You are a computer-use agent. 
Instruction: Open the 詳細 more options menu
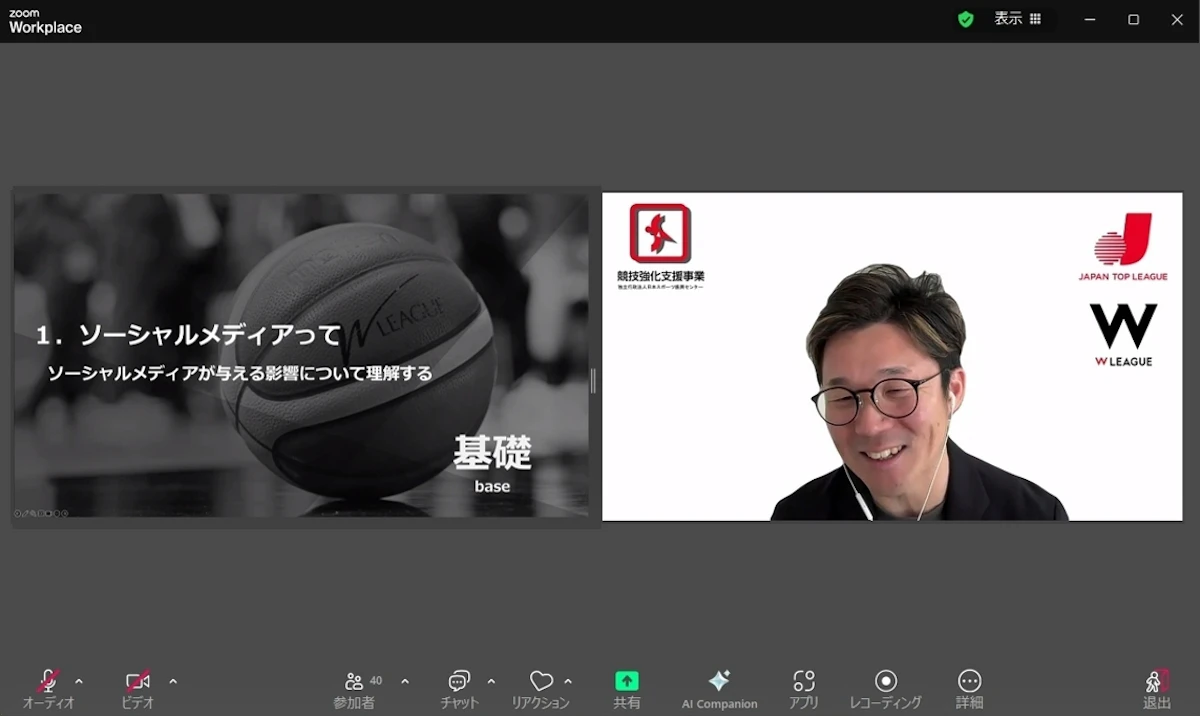coord(969,682)
